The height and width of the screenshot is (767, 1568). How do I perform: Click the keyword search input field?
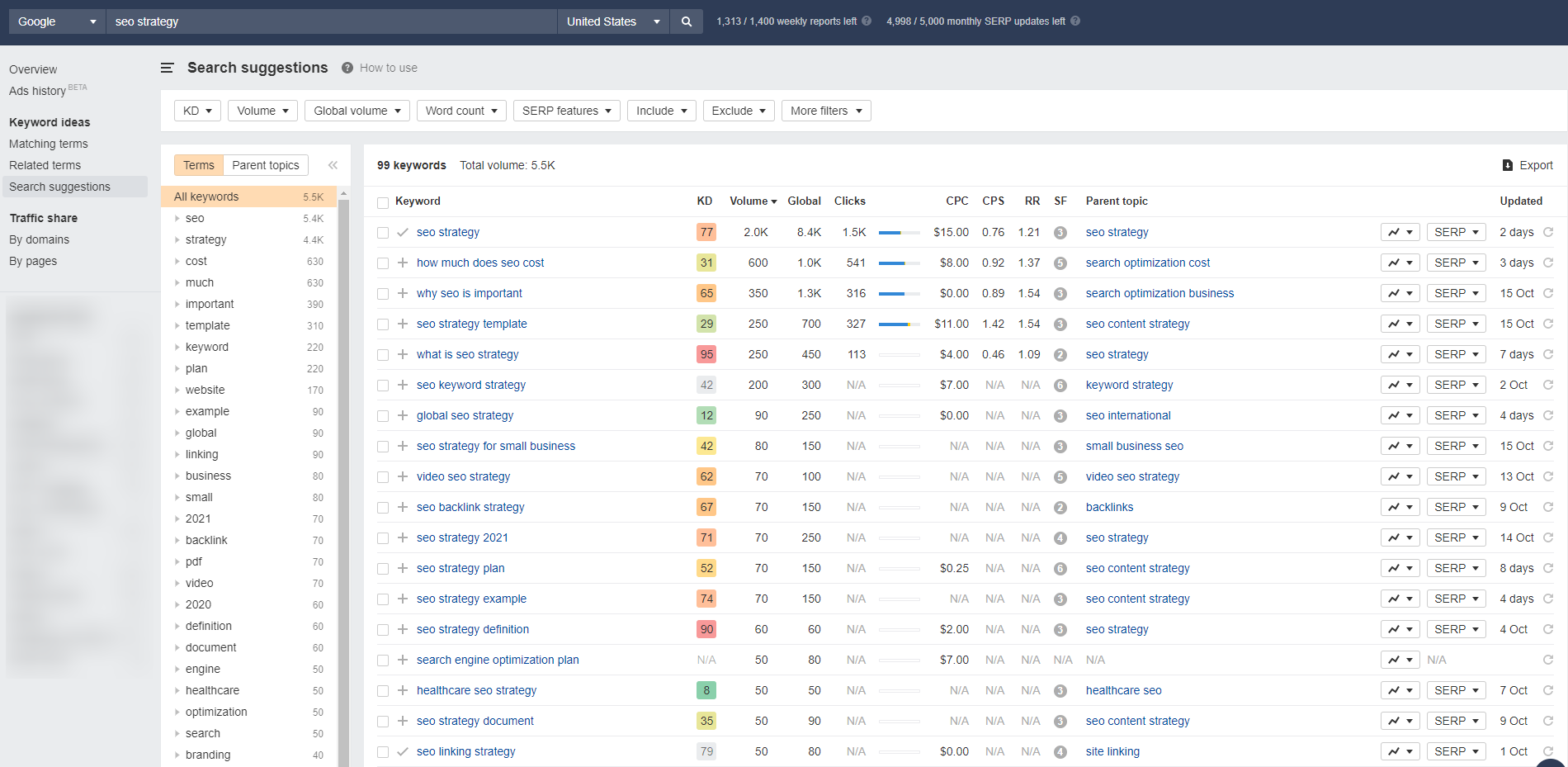pos(332,21)
